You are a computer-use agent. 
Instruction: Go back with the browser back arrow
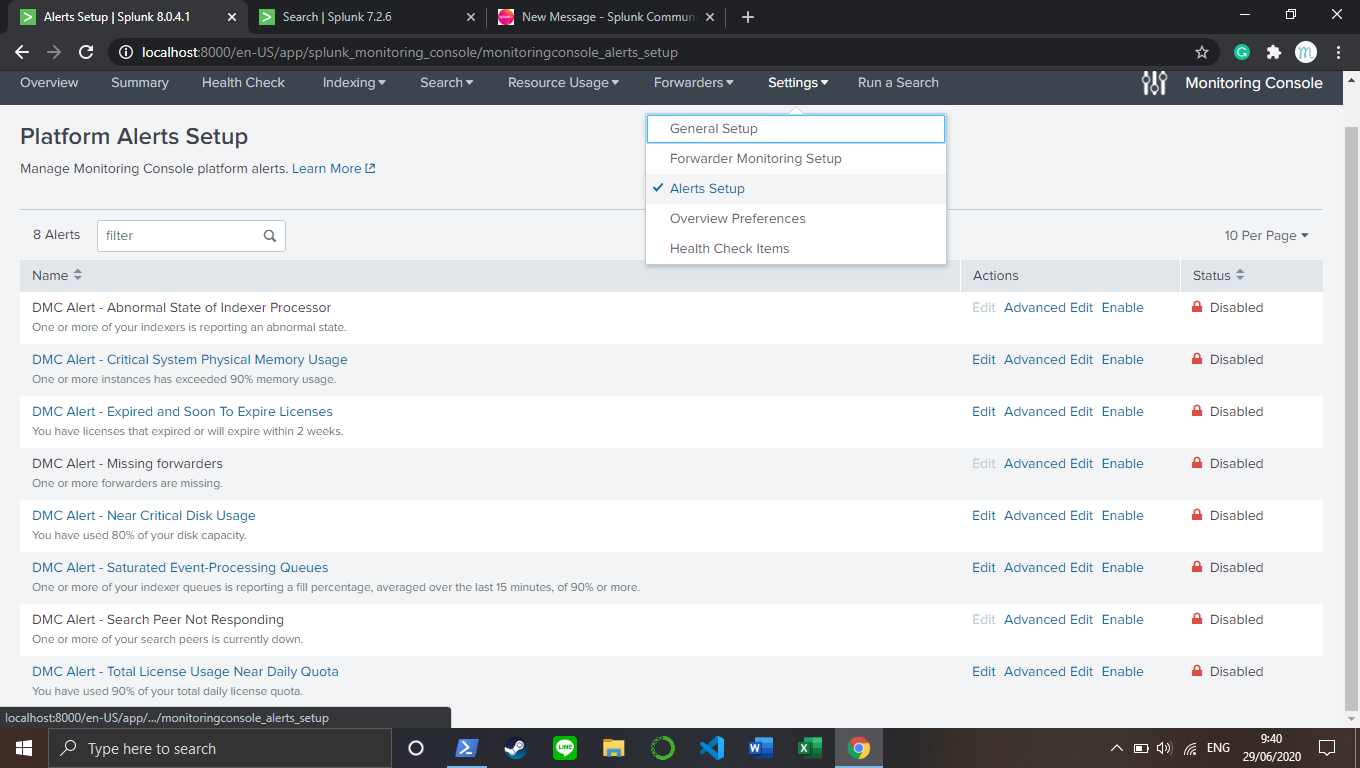click(22, 52)
